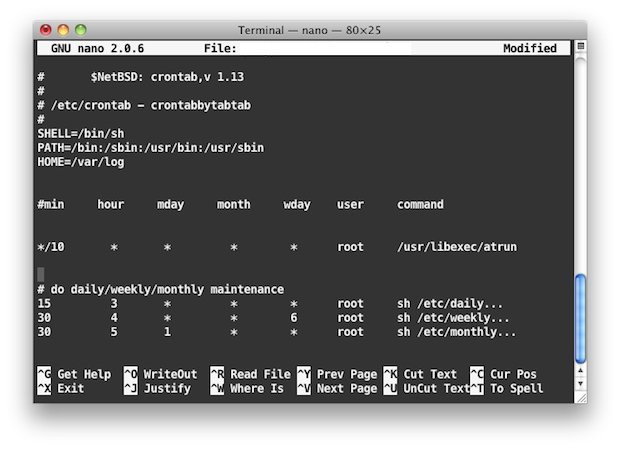Click the #min column header
Screen dimensions: 620x449
[x=51, y=204]
